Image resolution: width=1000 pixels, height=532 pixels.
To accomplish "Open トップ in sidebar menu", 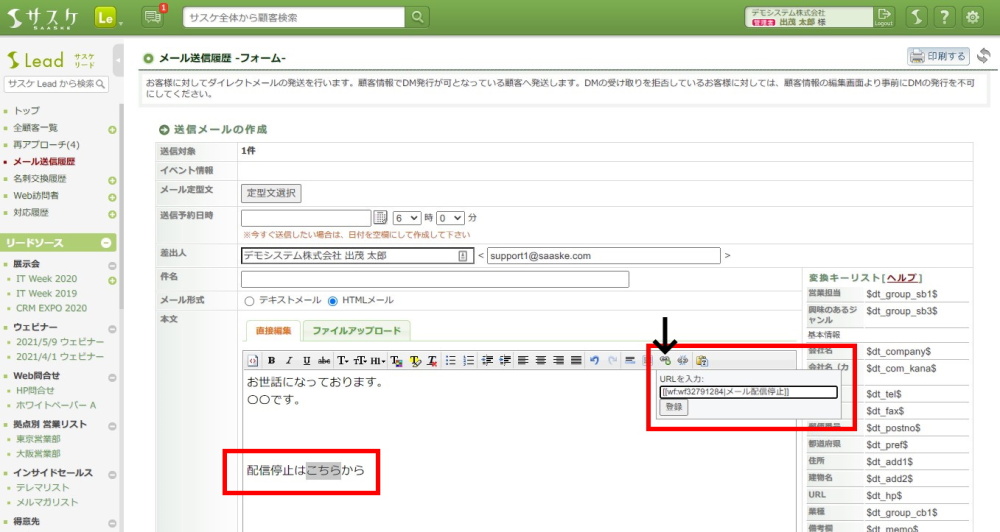I will coord(27,110).
